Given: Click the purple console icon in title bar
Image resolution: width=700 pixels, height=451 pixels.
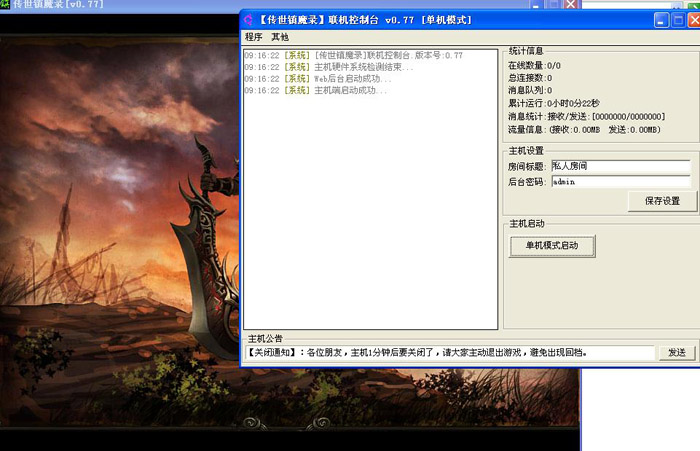Looking at the screenshot, I should tap(249, 20).
